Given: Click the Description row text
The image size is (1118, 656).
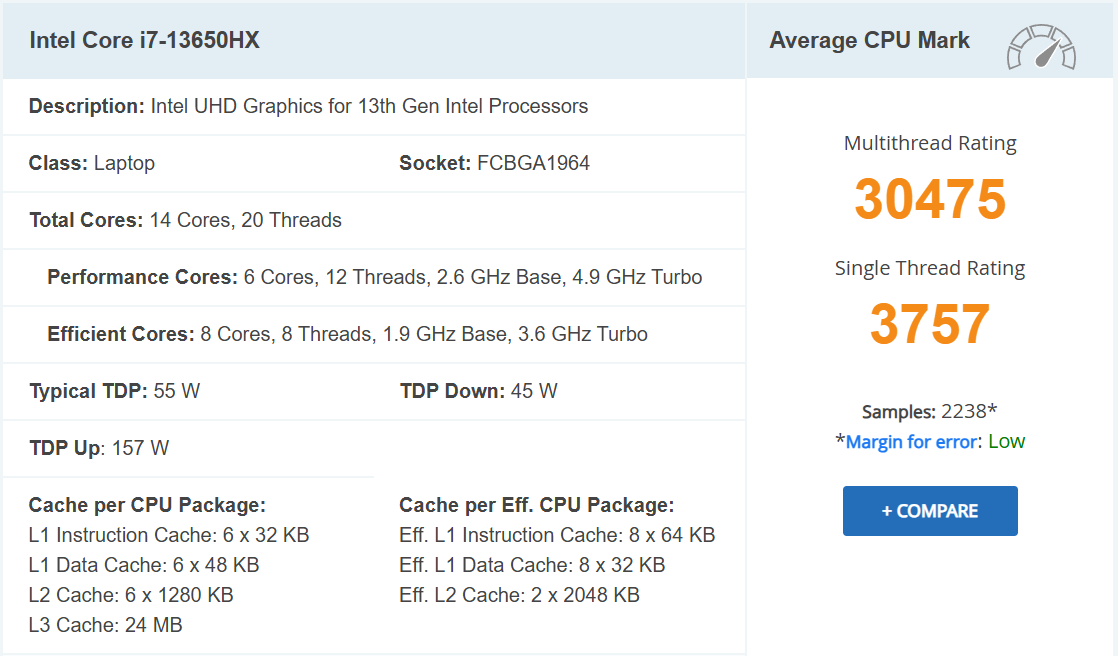Looking at the screenshot, I should point(308,106).
